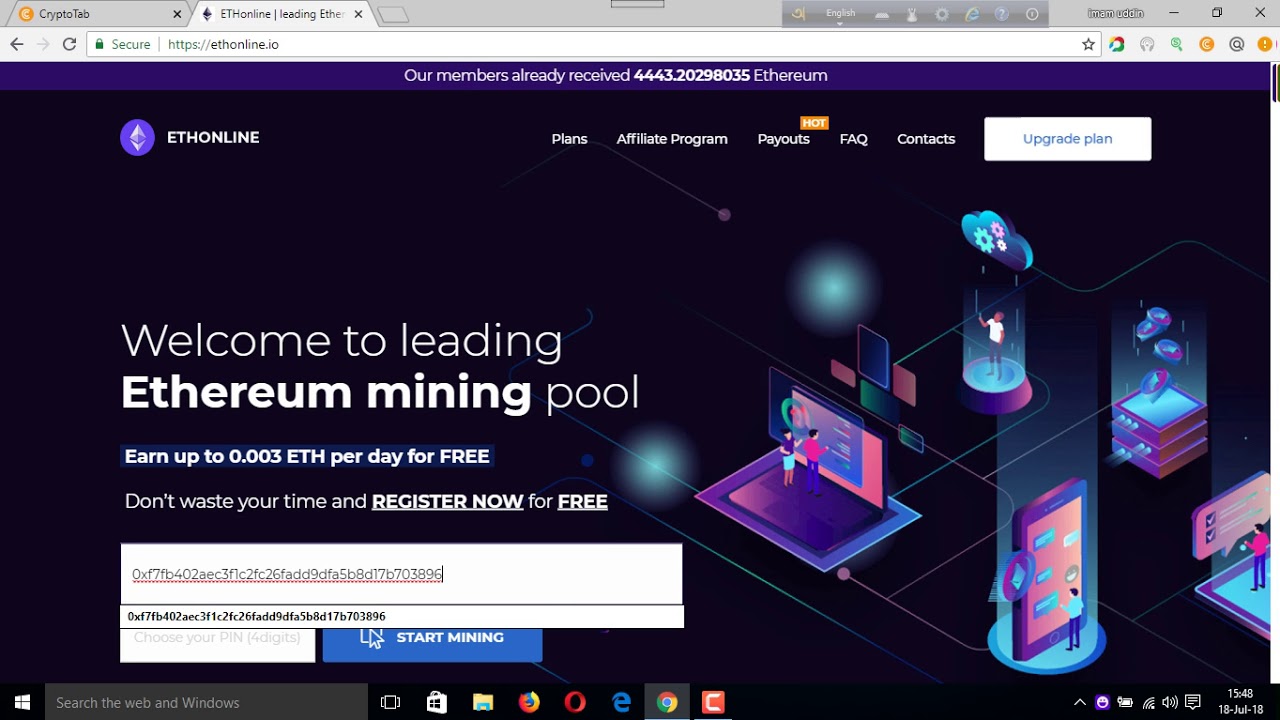The height and width of the screenshot is (720, 1280).
Task: Click the START MINING button
Action: (x=432, y=640)
